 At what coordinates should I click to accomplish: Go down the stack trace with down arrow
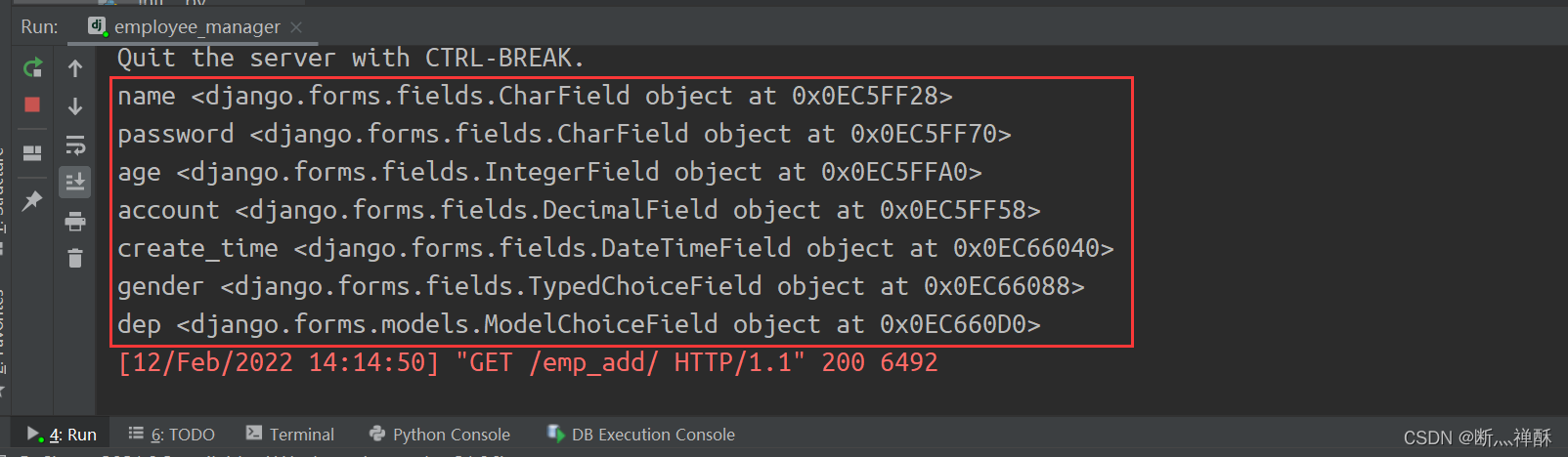point(75,106)
